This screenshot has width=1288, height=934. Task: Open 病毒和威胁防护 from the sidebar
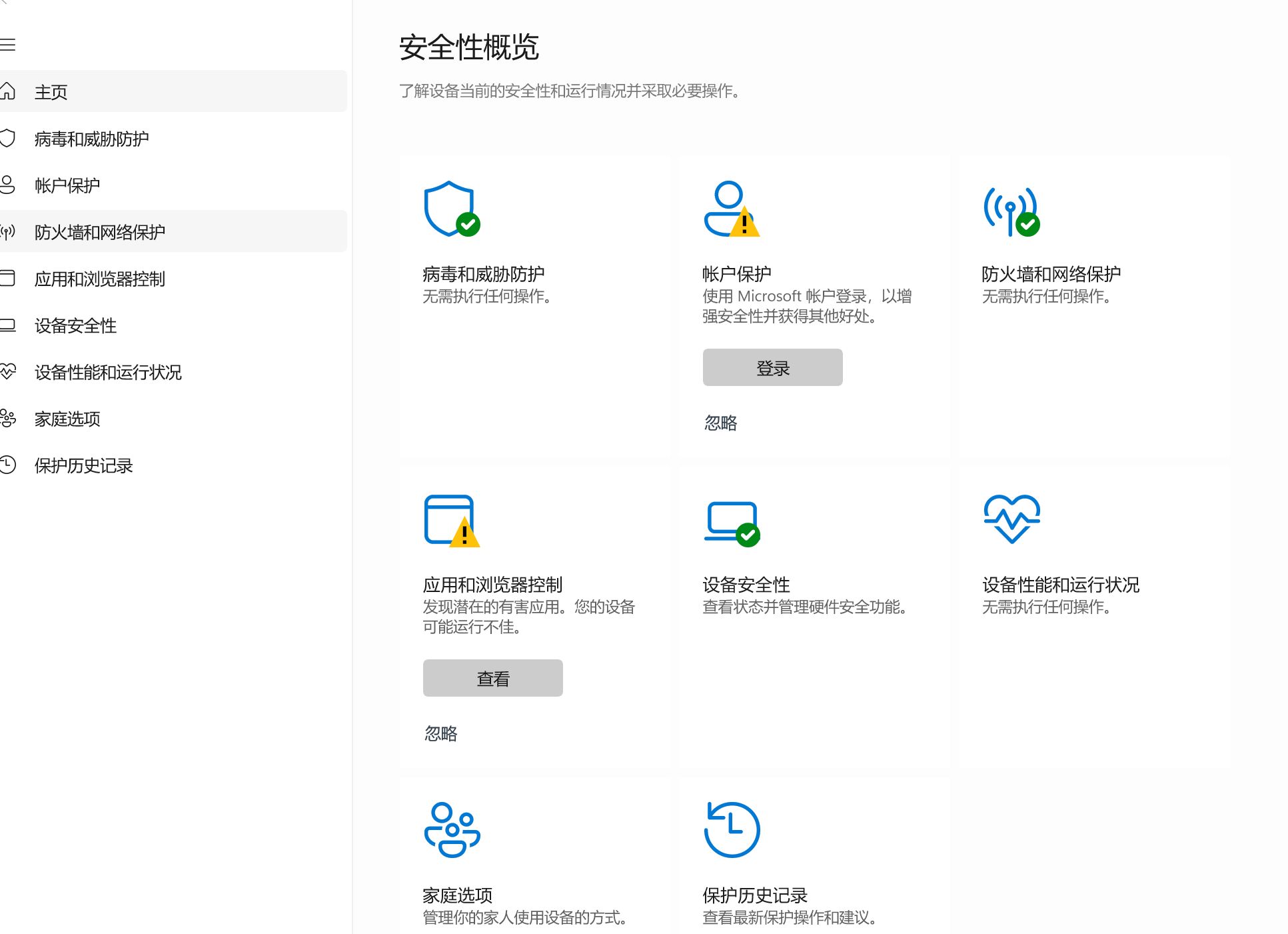click(173, 138)
